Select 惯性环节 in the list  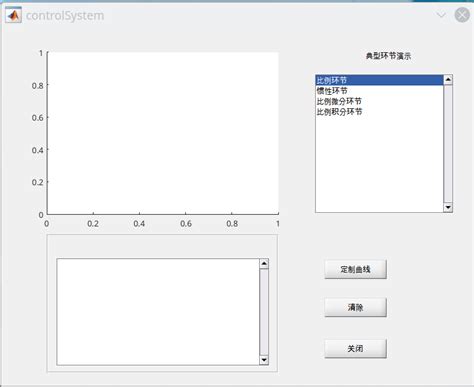(379, 91)
